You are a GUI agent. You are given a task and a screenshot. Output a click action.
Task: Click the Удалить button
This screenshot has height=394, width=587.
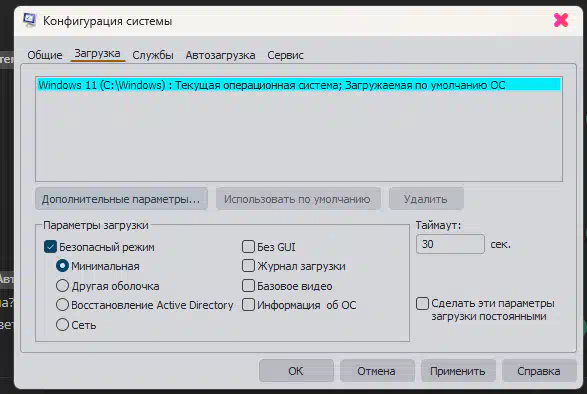pos(426,199)
